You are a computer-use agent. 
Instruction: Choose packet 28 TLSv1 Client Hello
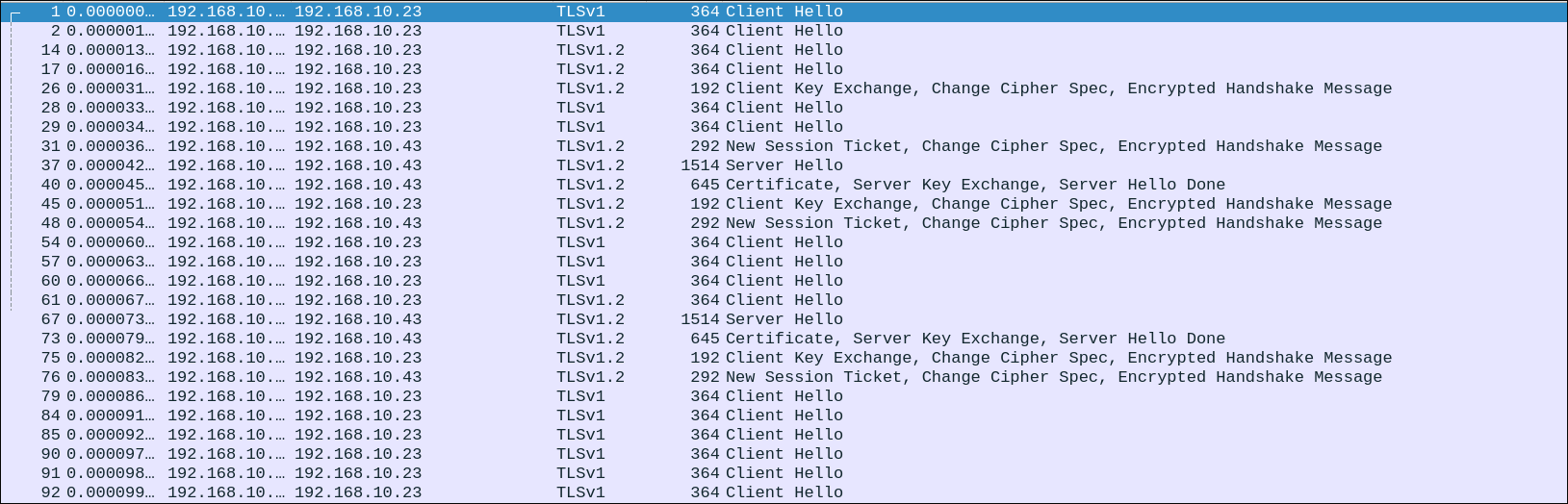click(784, 108)
